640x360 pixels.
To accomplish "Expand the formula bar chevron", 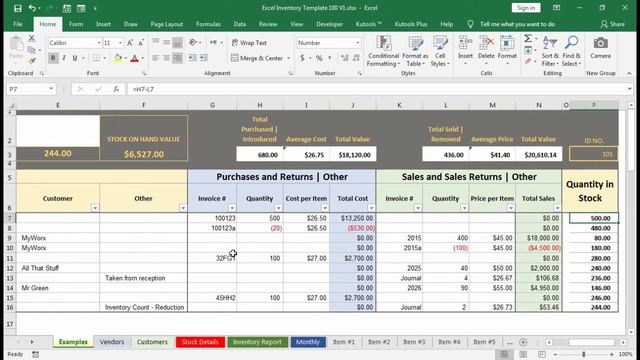I will pos(630,89).
